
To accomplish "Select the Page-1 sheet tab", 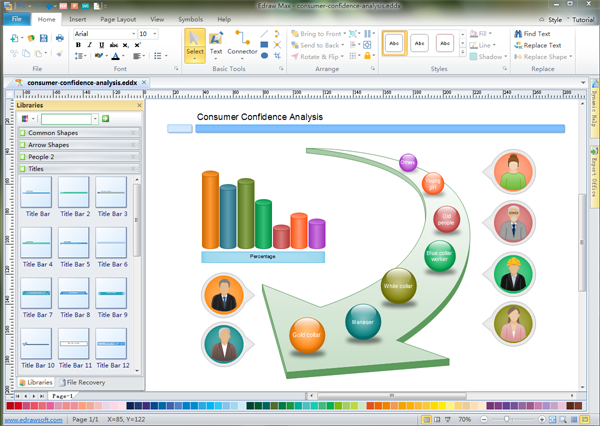I will point(62,396).
